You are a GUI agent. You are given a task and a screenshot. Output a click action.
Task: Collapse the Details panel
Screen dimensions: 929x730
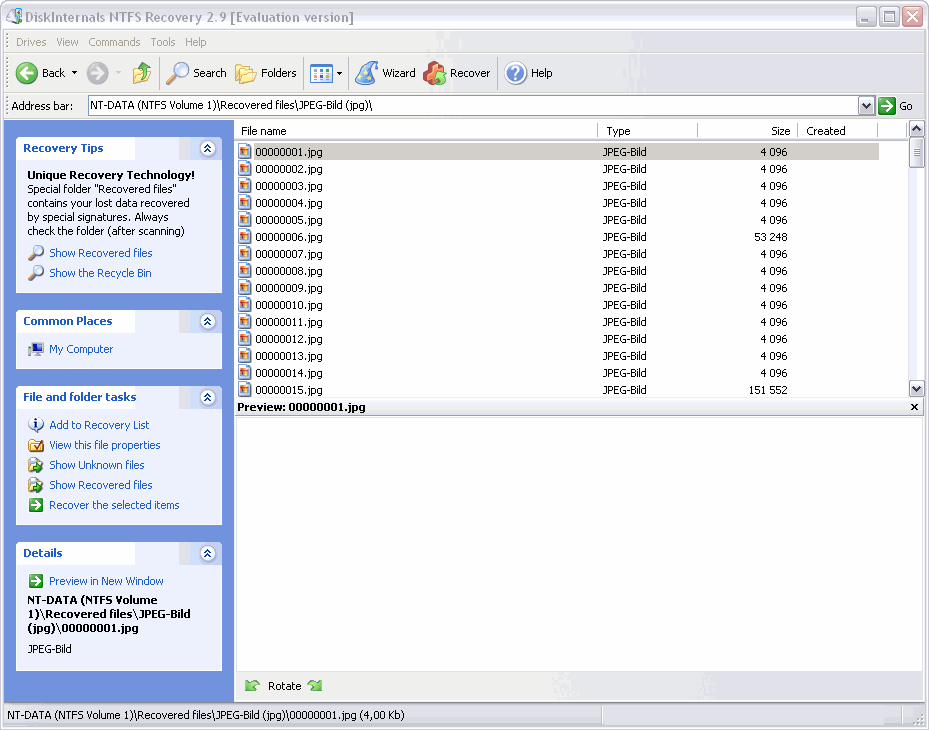pyautogui.click(x=207, y=553)
